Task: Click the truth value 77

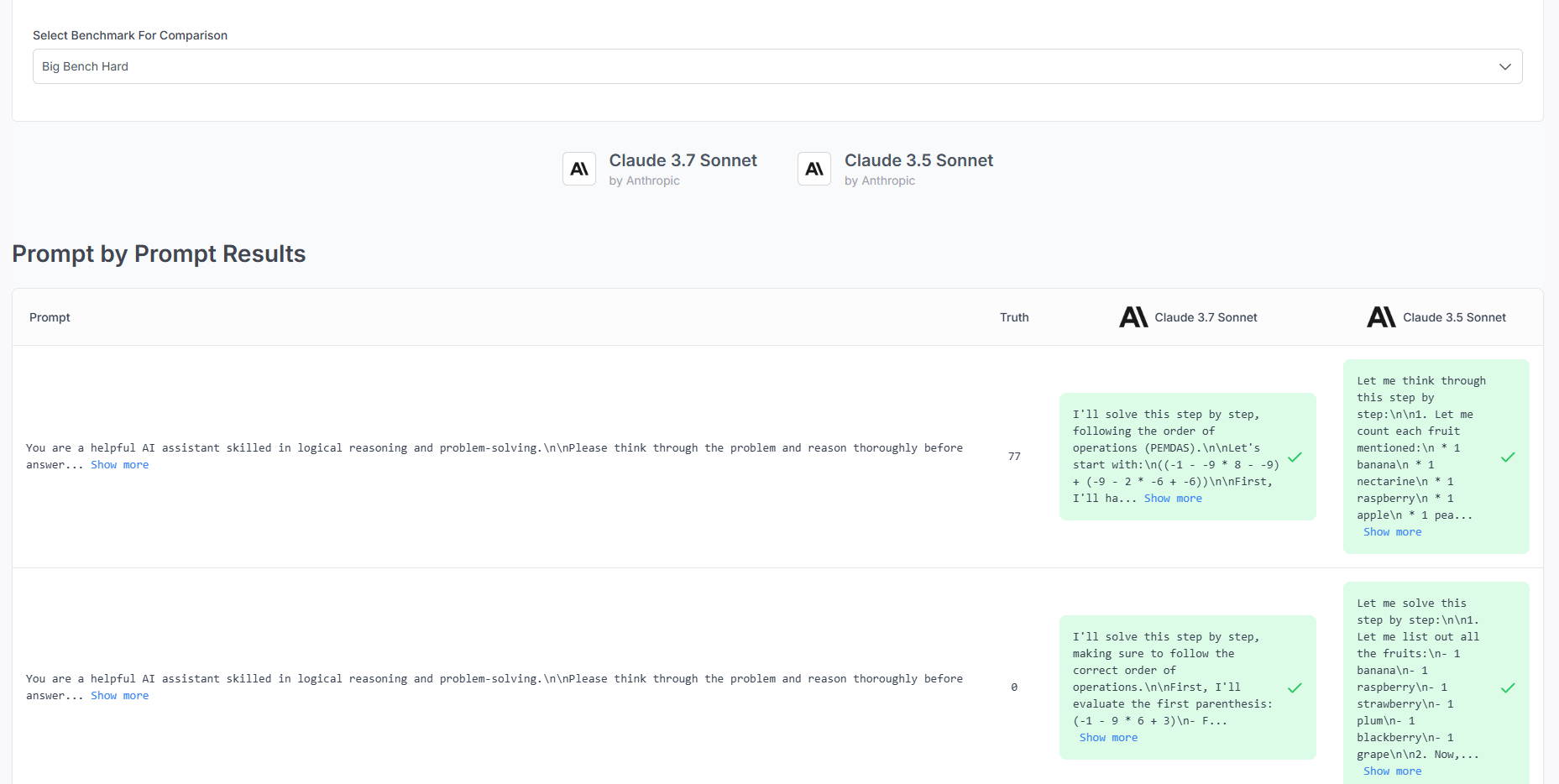Action: (1014, 457)
